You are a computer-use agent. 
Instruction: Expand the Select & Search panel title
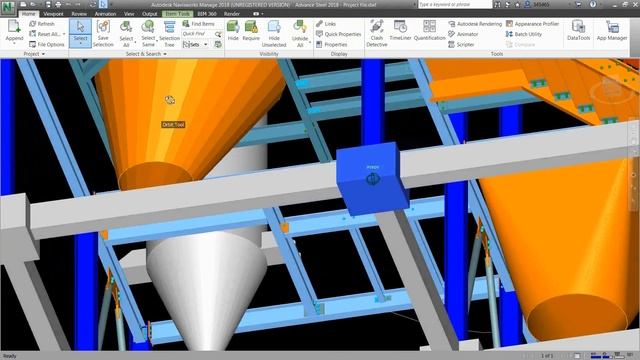[x=146, y=54]
